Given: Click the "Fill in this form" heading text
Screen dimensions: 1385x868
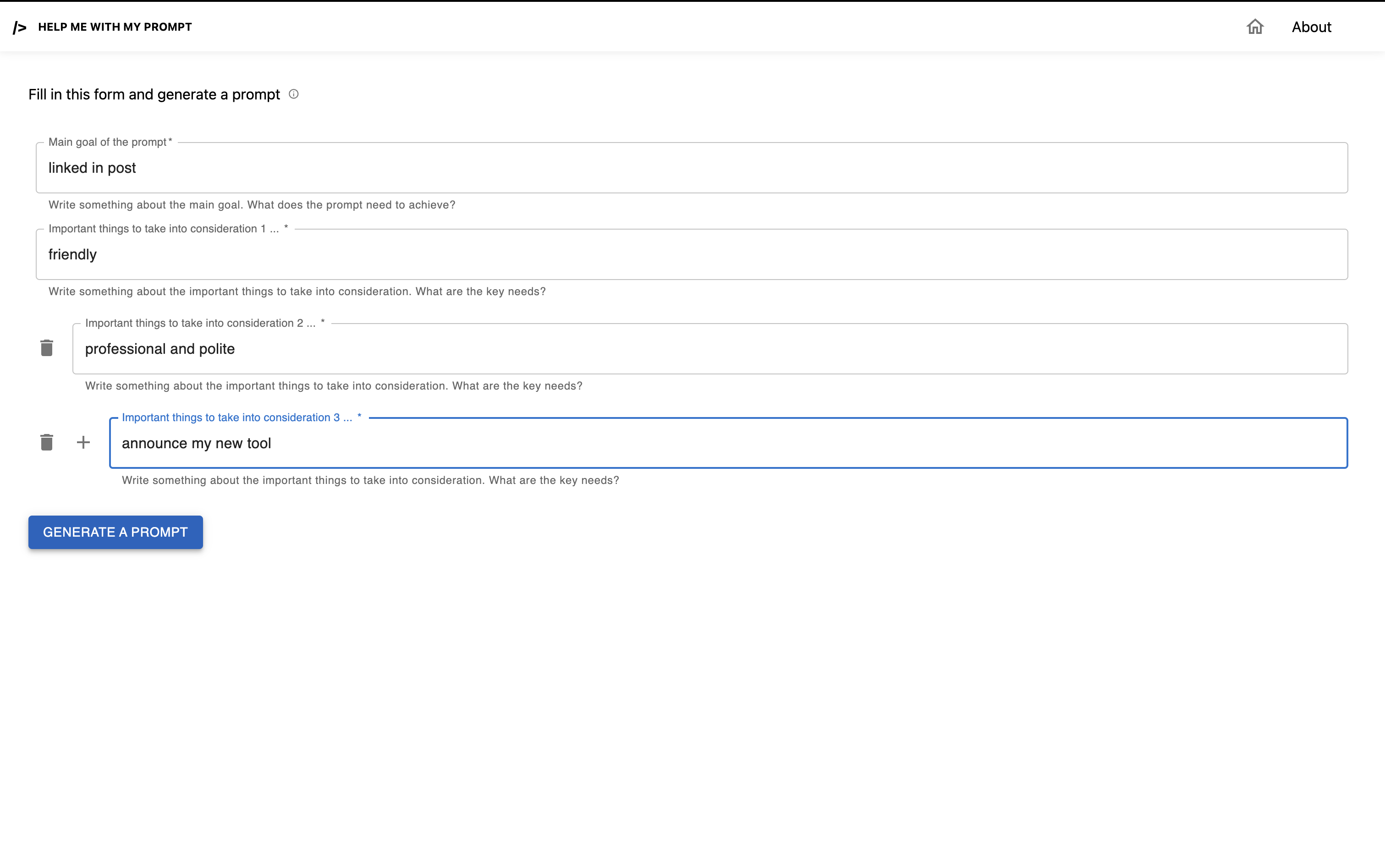Looking at the screenshot, I should (x=154, y=95).
